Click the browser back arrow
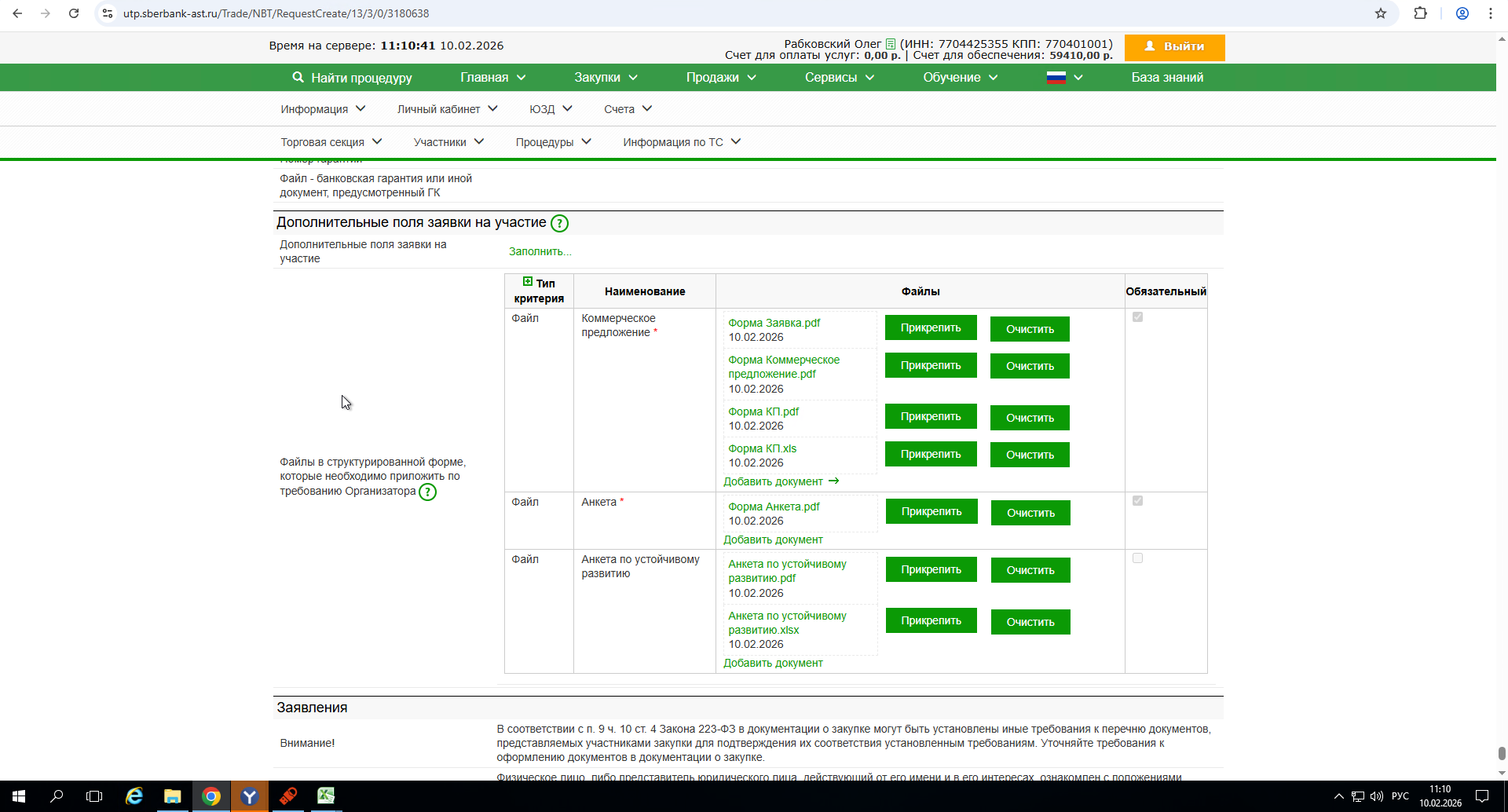This screenshot has height=812, width=1508. [x=17, y=13]
